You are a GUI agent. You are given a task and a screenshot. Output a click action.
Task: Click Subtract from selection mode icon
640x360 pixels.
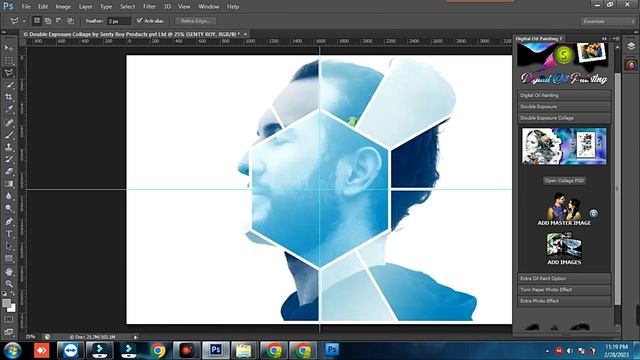(x=59, y=20)
